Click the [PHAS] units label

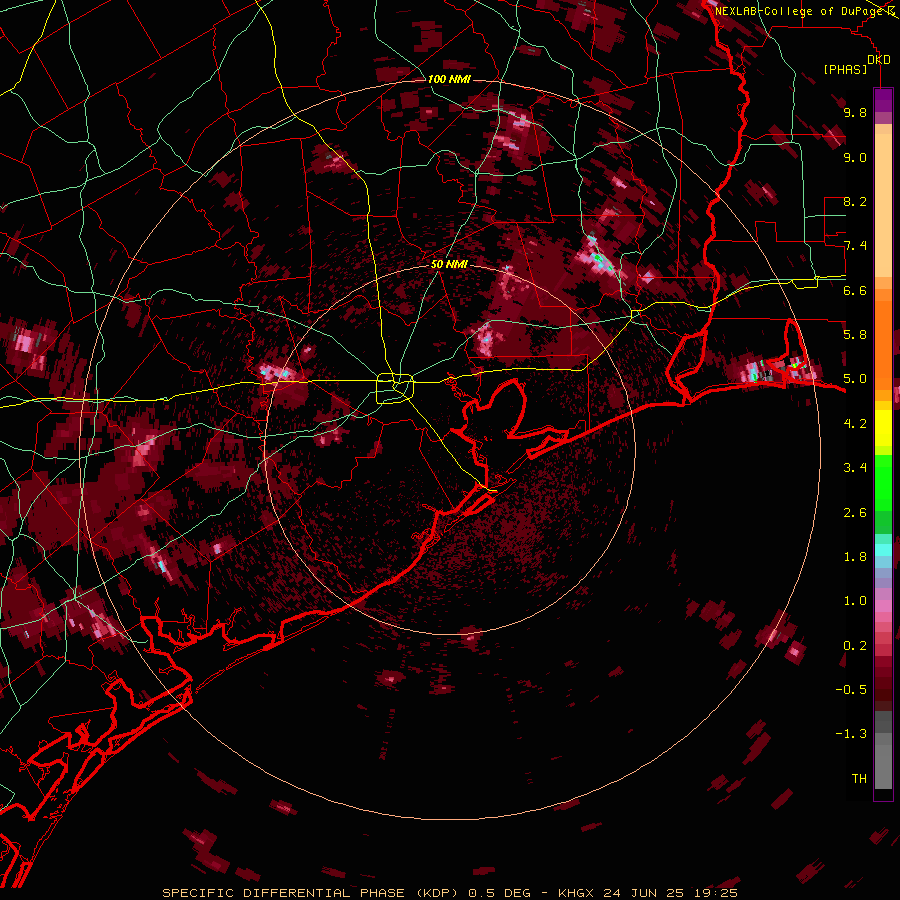click(845, 70)
